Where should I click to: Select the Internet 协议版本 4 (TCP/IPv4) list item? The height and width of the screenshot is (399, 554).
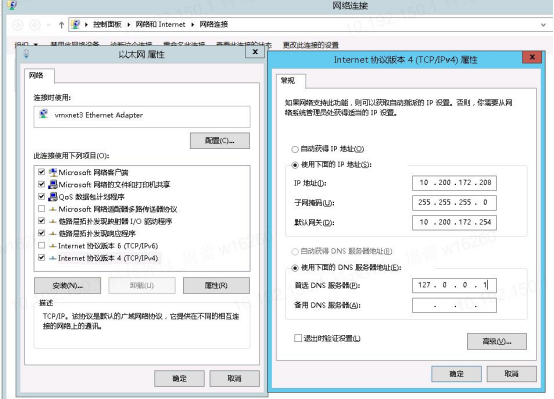(108, 258)
